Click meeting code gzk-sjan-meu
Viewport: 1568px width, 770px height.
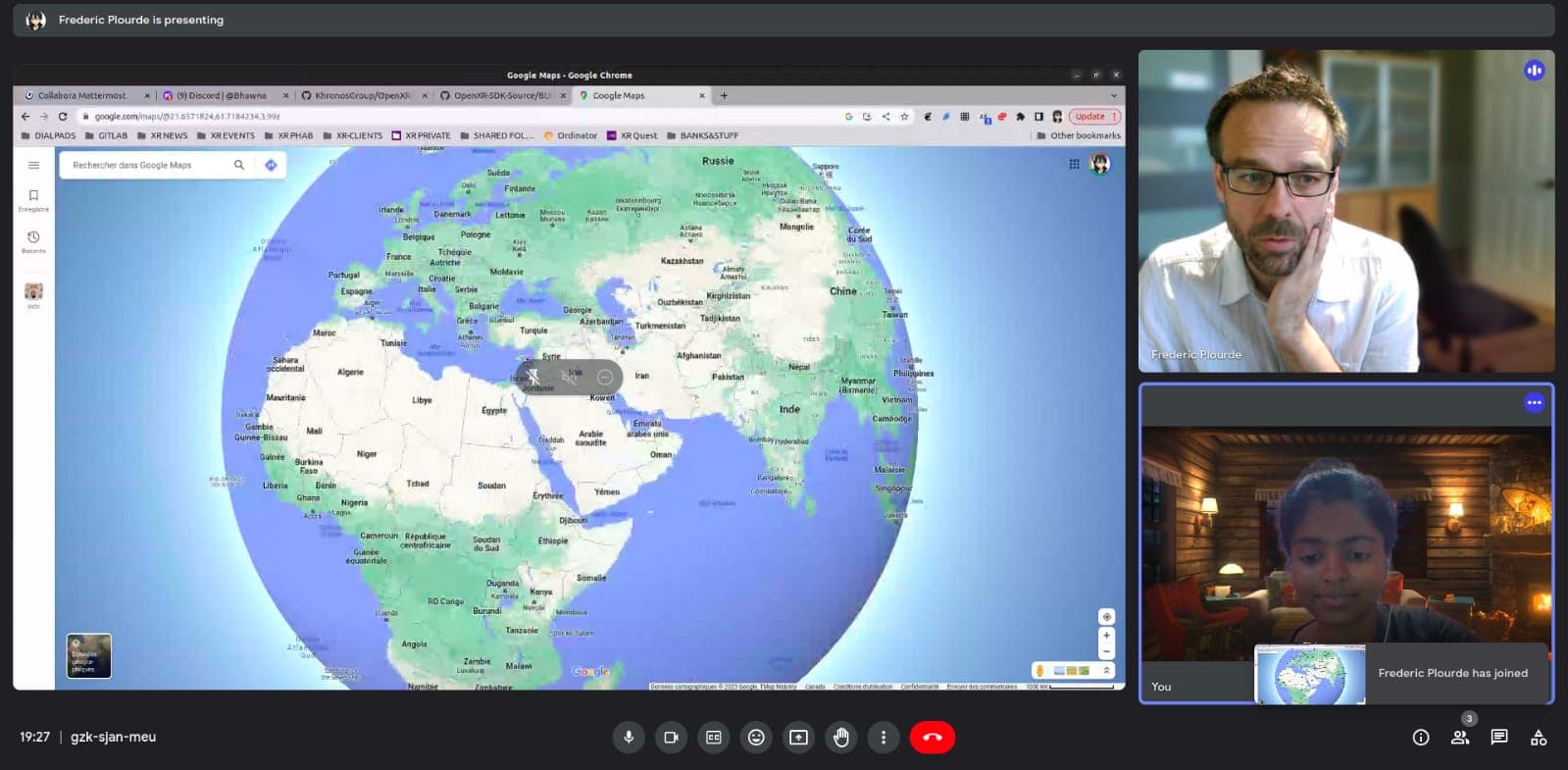(x=113, y=737)
